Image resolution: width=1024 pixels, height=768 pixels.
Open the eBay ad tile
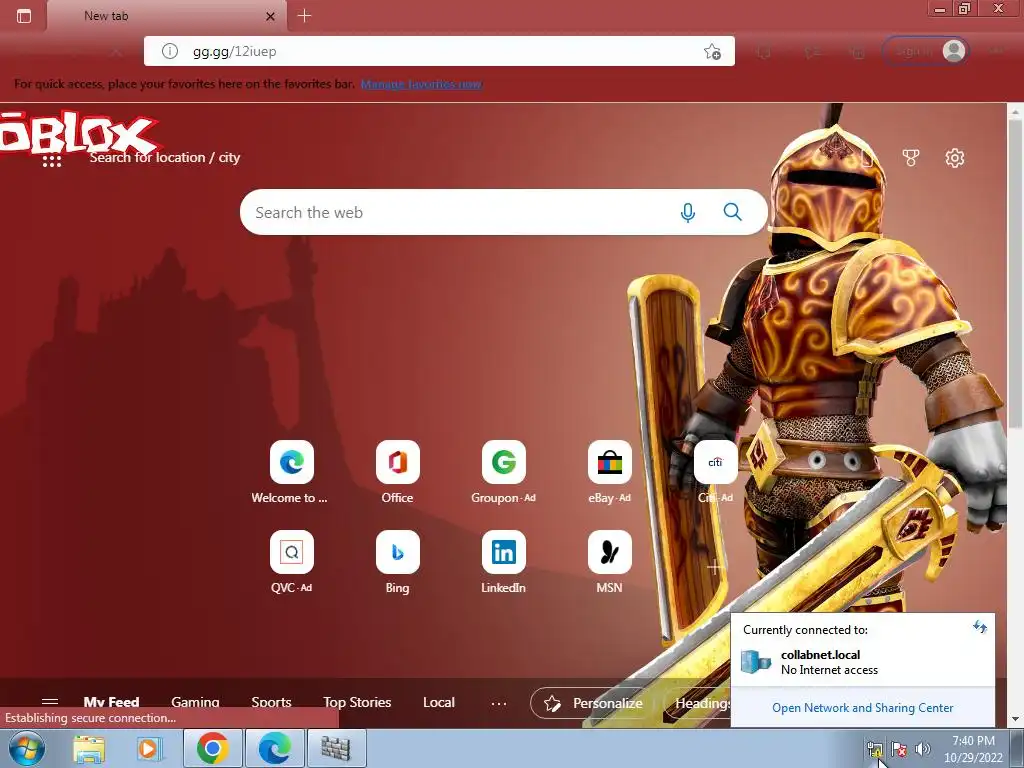[x=610, y=472]
